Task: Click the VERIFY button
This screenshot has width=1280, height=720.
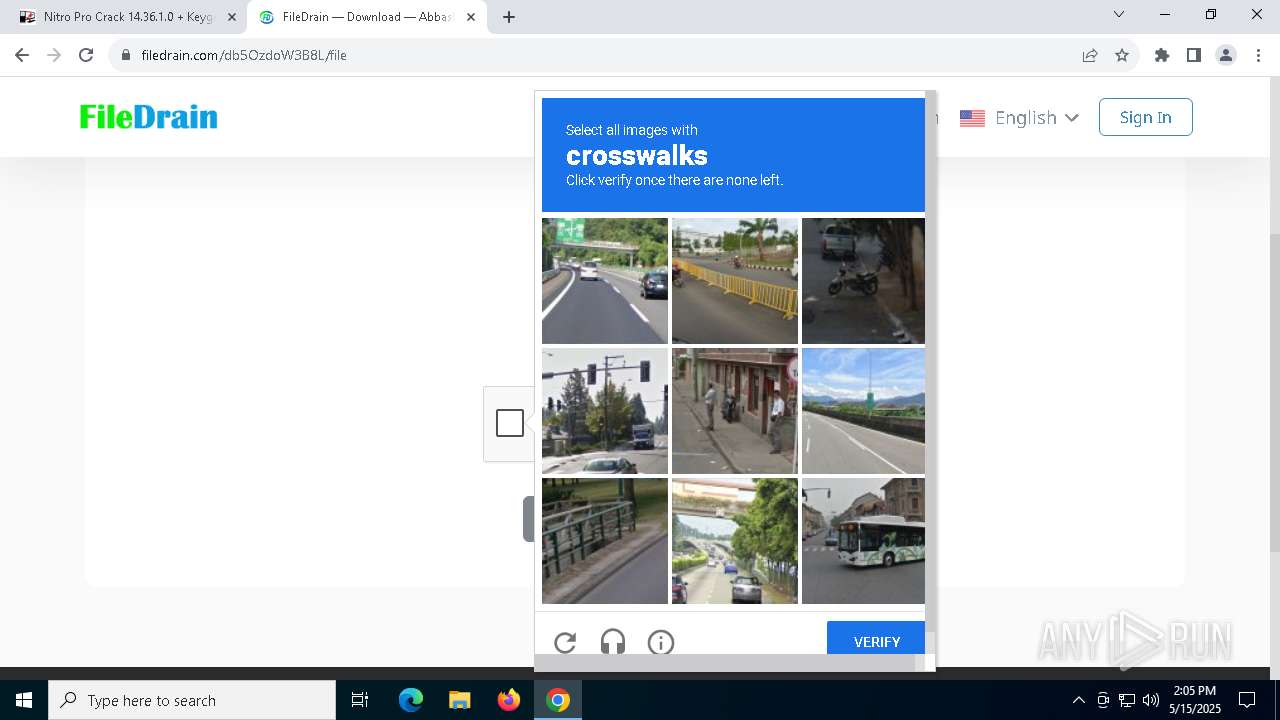Action: [876, 638]
